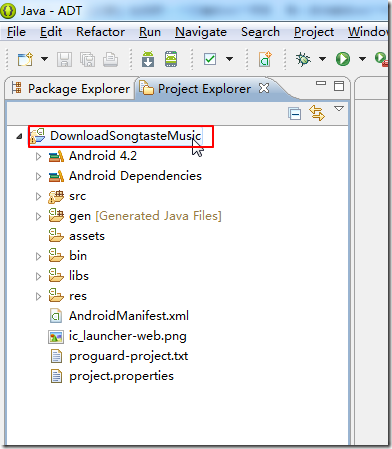Click the ic_launcher-web.png image icon
Image resolution: width=392 pixels, height=449 pixels.
(56, 337)
